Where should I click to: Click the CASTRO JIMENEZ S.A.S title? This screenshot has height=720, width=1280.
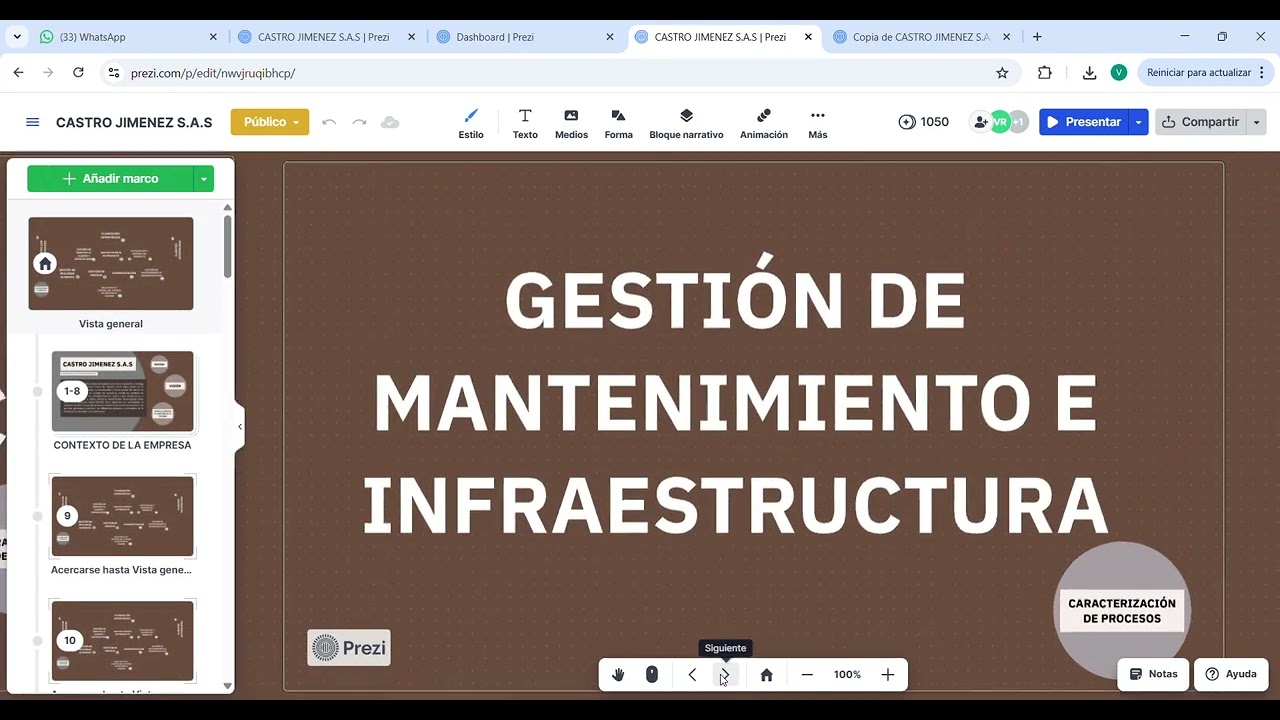[x=134, y=122]
